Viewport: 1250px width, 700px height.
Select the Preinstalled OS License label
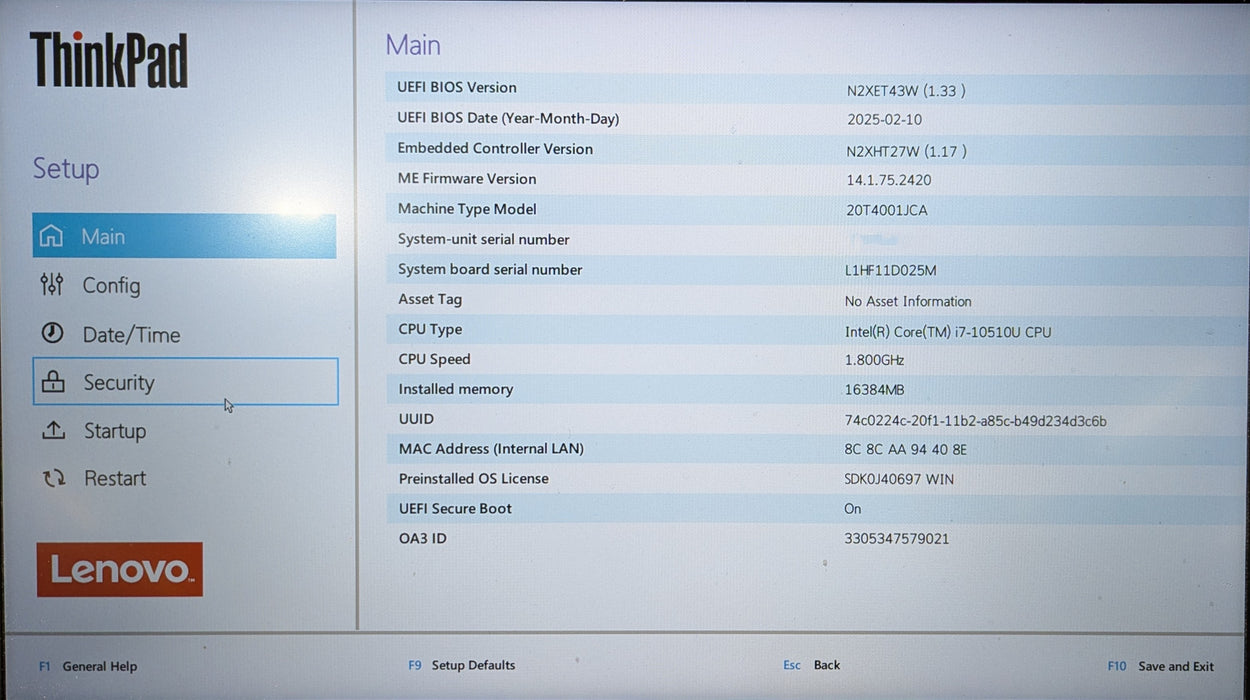click(x=474, y=478)
